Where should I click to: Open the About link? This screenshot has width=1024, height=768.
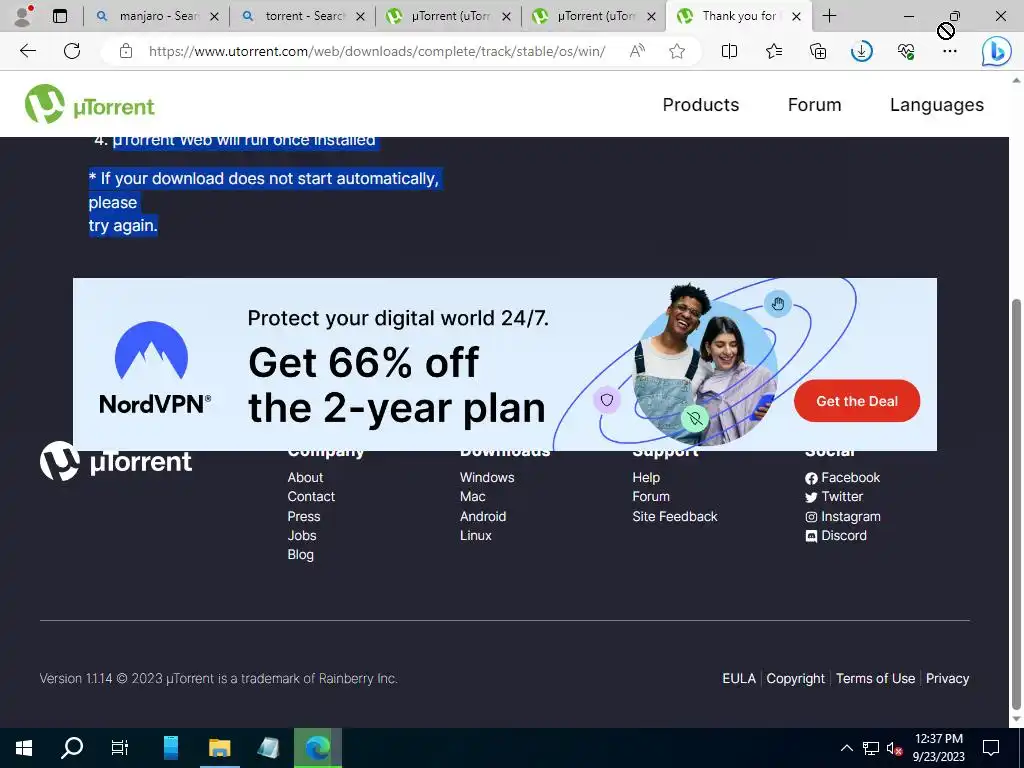(x=305, y=477)
